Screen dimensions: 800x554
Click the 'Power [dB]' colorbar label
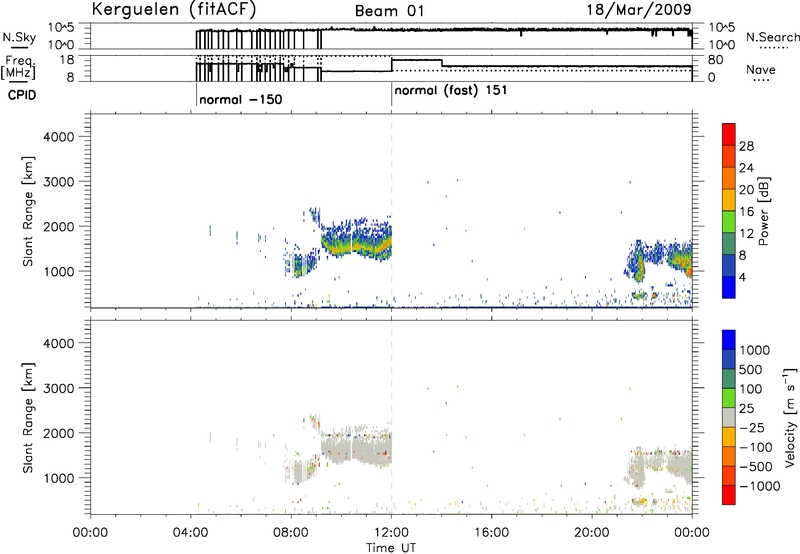point(764,211)
